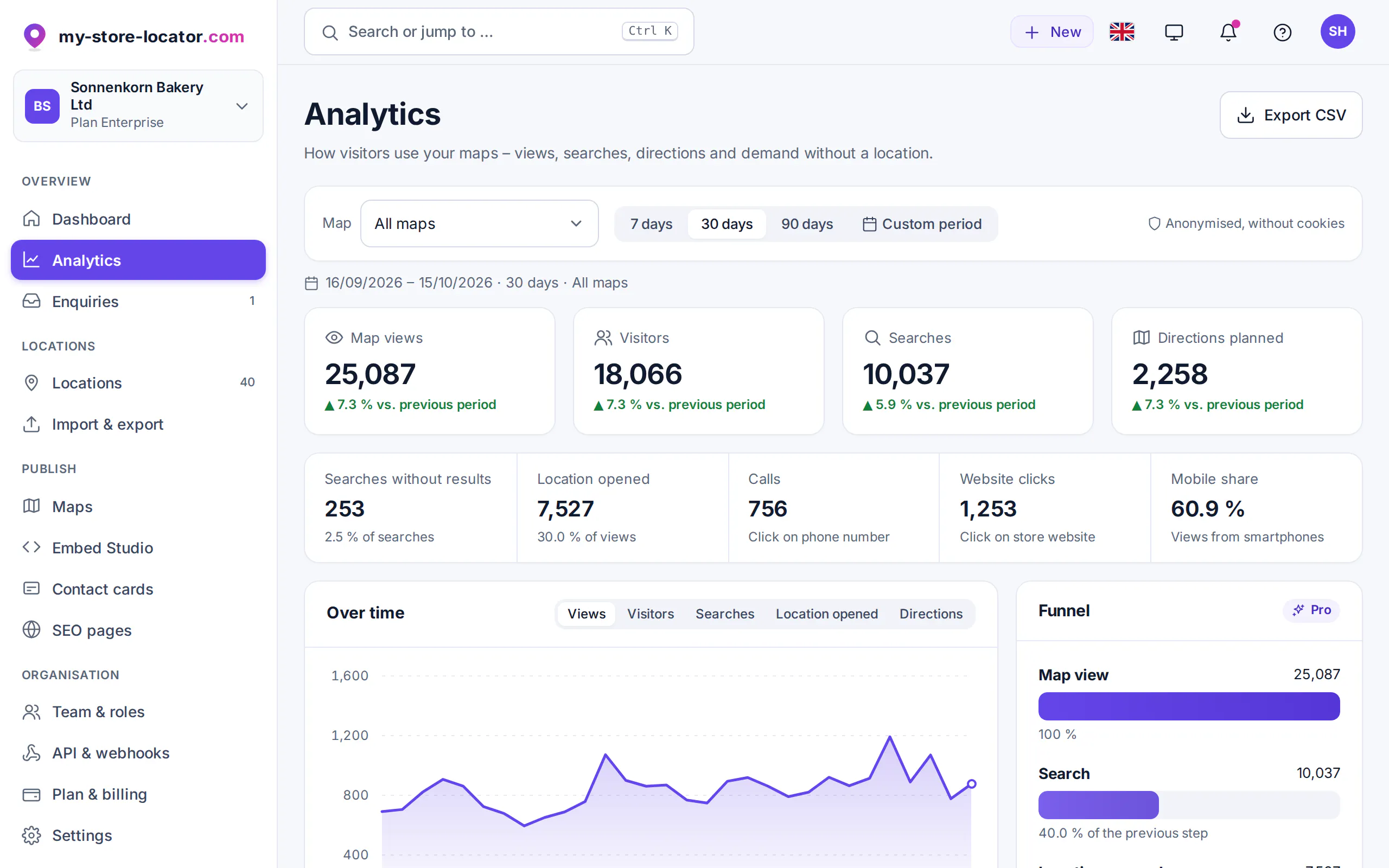Open SH user avatar menu
Image resolution: width=1389 pixels, height=868 pixels.
tap(1337, 31)
